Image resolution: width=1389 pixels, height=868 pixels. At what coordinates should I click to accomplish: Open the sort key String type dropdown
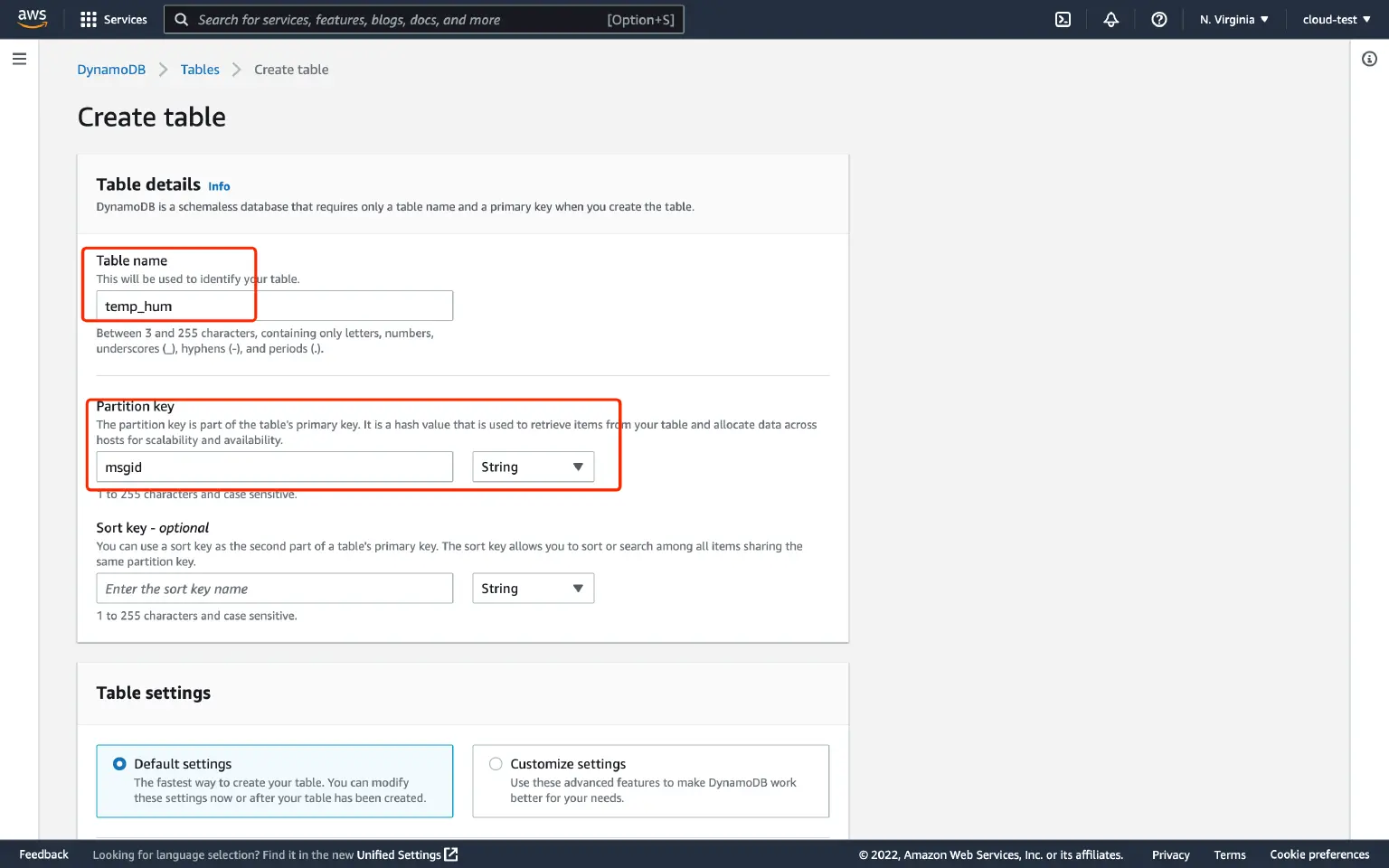[533, 588]
